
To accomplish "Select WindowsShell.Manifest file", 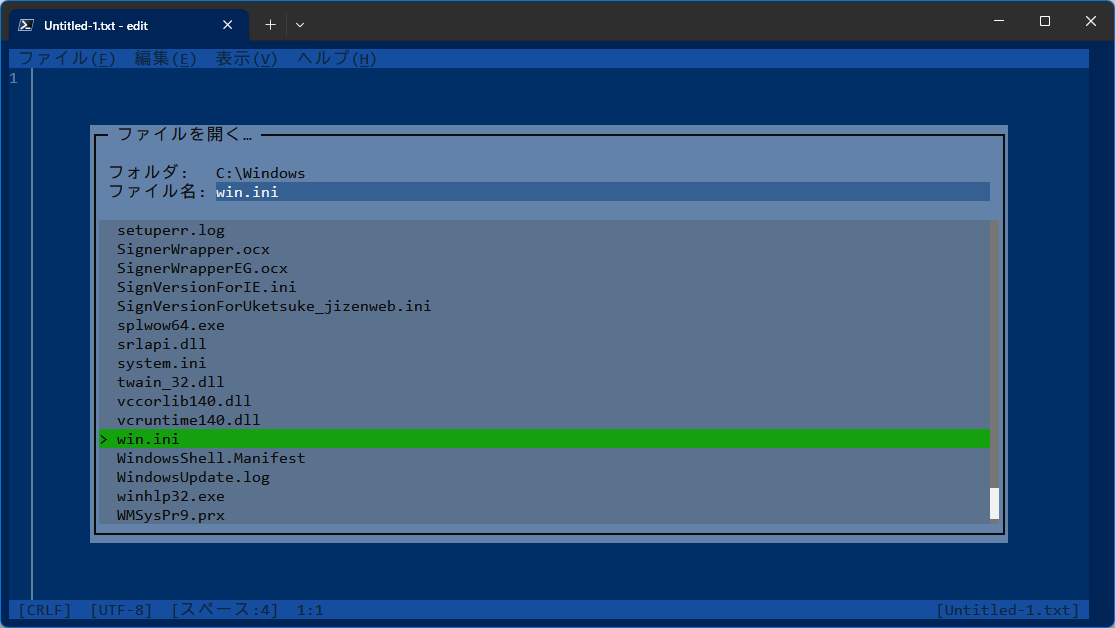I will point(545,458).
